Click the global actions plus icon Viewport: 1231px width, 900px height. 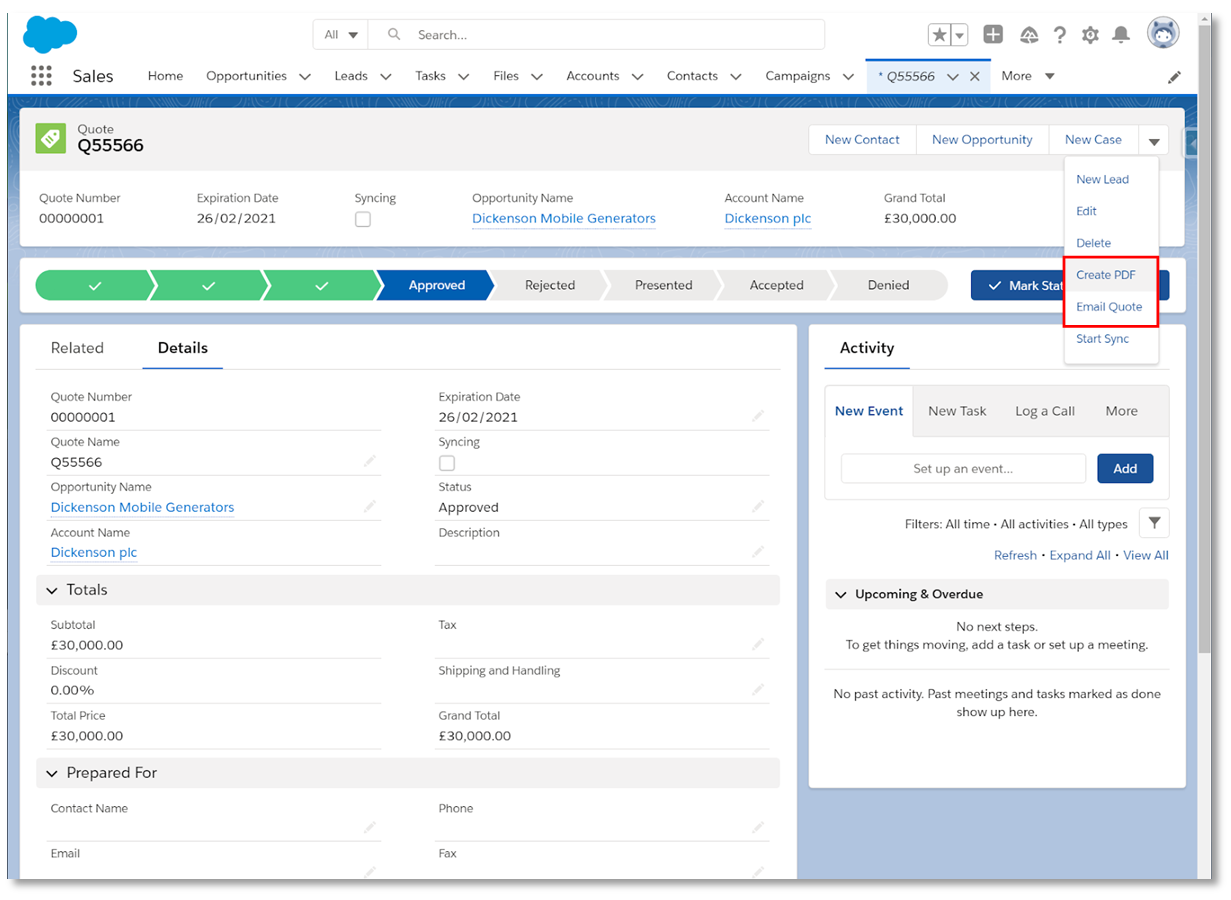[993, 35]
